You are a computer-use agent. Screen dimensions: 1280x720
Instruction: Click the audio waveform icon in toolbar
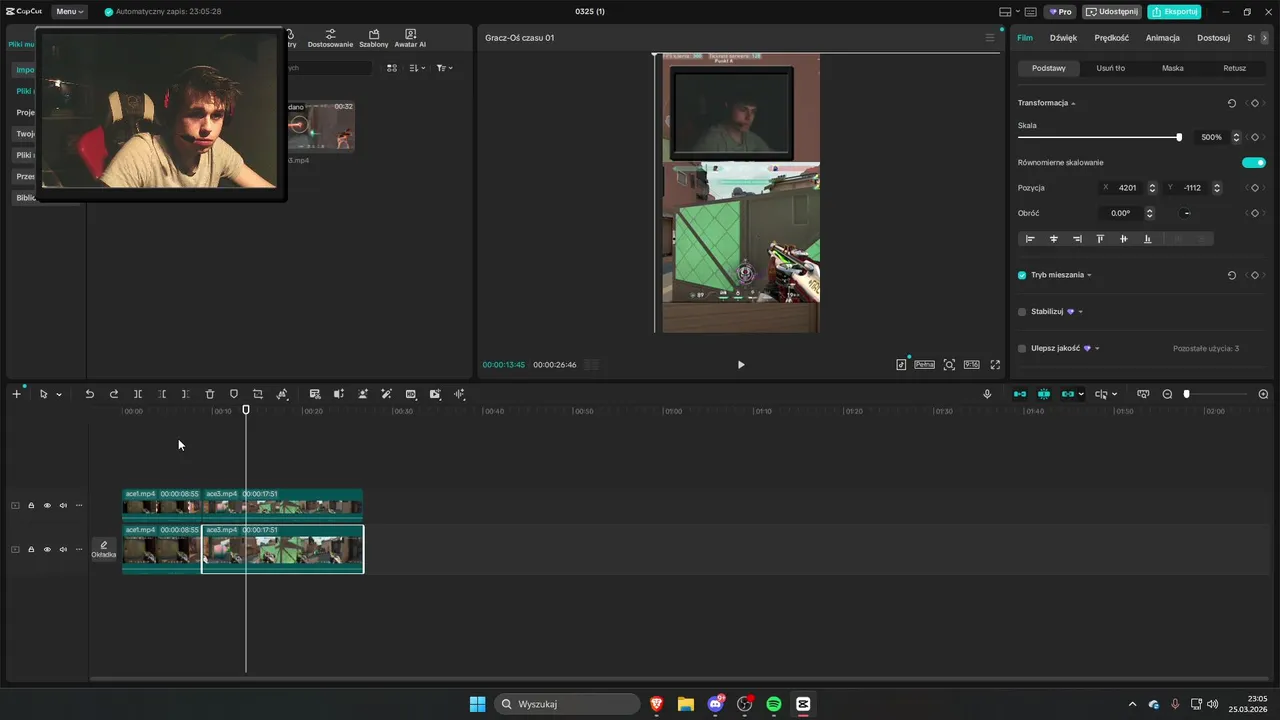click(x=460, y=394)
